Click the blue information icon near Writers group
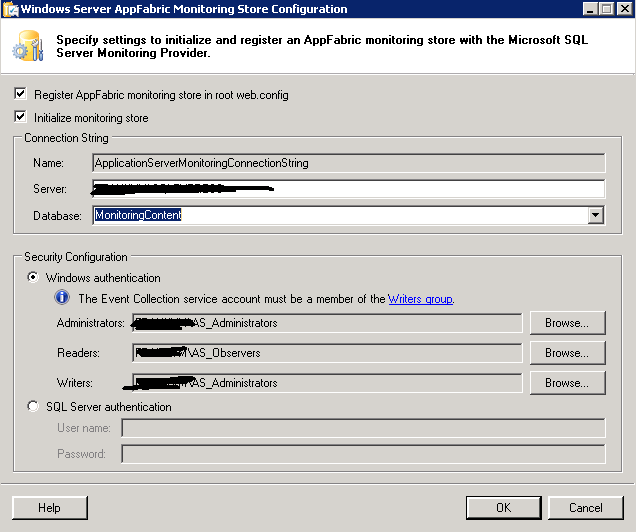Viewport: 636px width, 532px height. [62, 298]
